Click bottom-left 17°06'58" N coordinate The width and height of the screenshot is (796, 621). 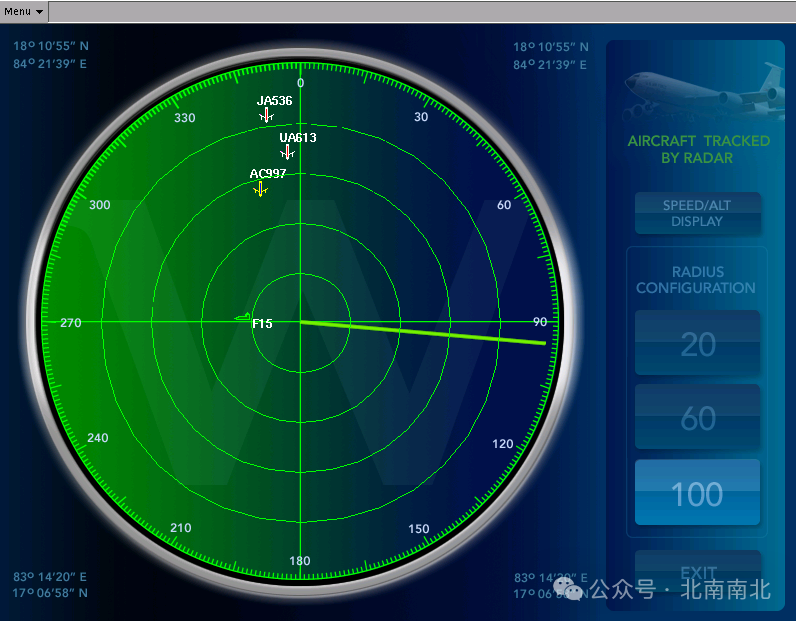click(x=50, y=593)
